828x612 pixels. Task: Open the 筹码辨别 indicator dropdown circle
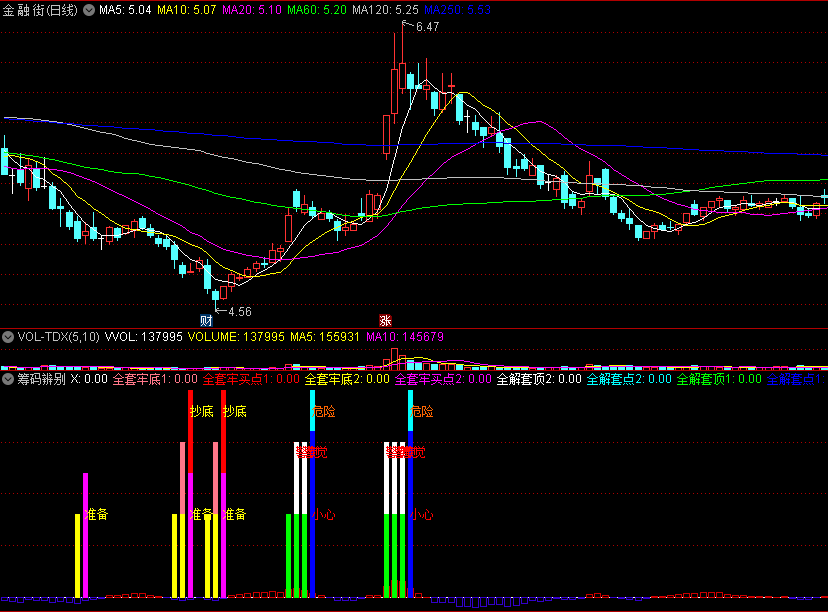[x=8, y=379]
